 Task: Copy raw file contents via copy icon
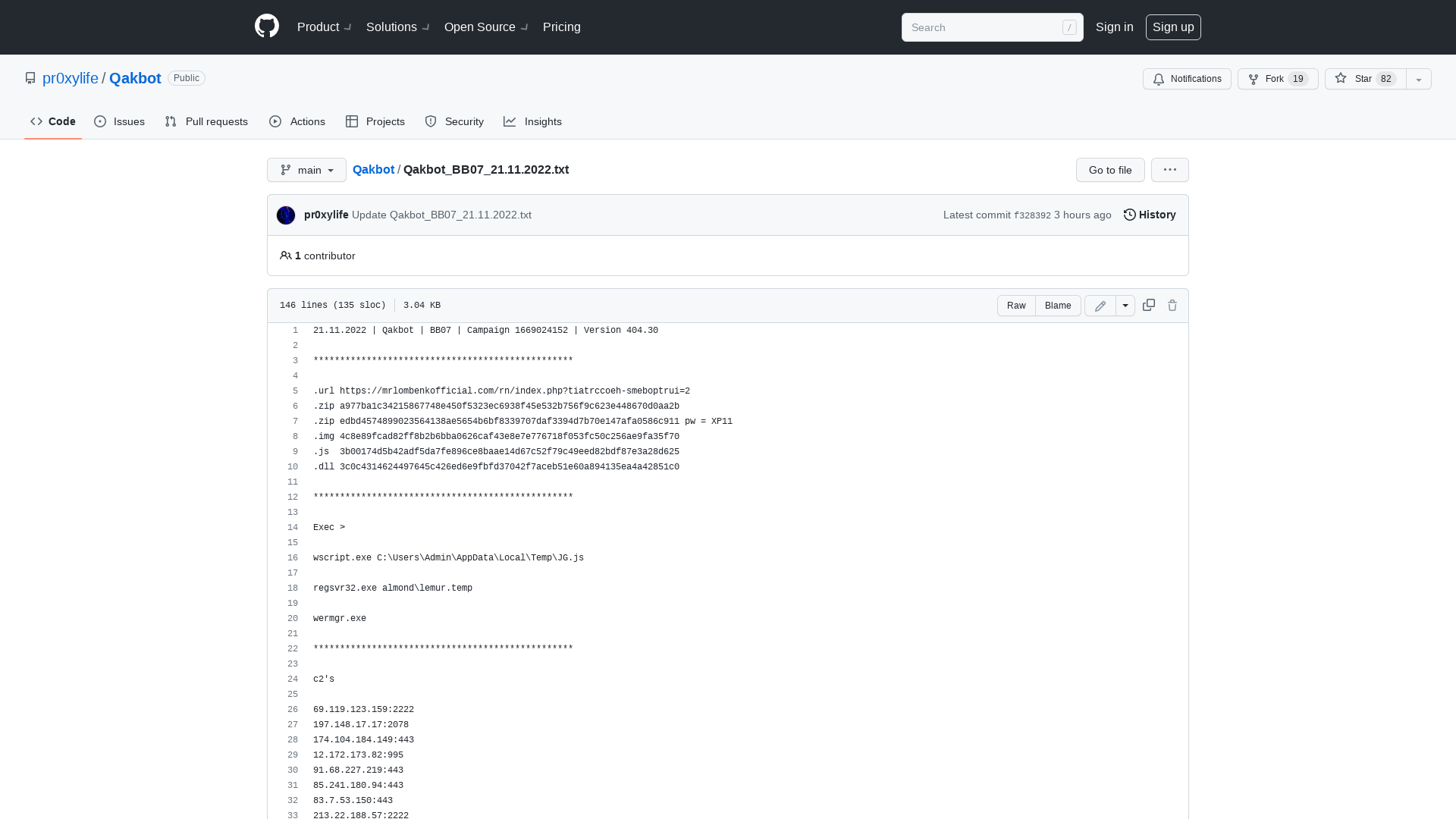tap(1148, 305)
